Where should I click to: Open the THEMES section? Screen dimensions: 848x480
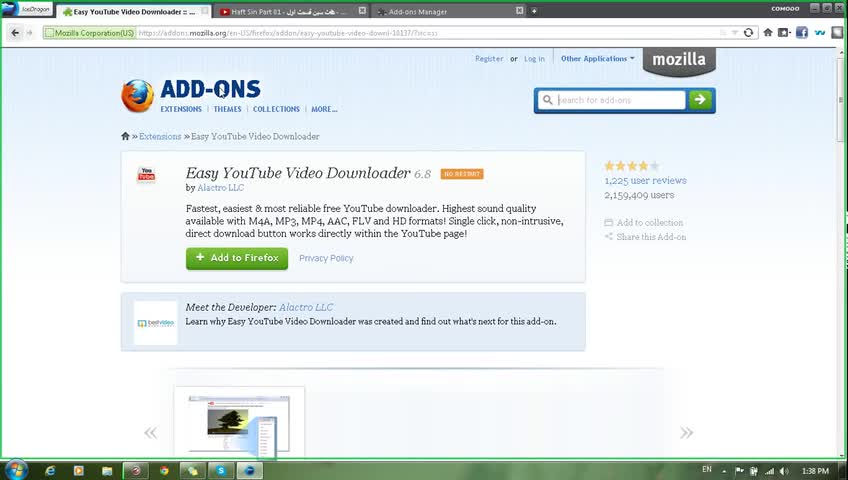click(x=227, y=109)
